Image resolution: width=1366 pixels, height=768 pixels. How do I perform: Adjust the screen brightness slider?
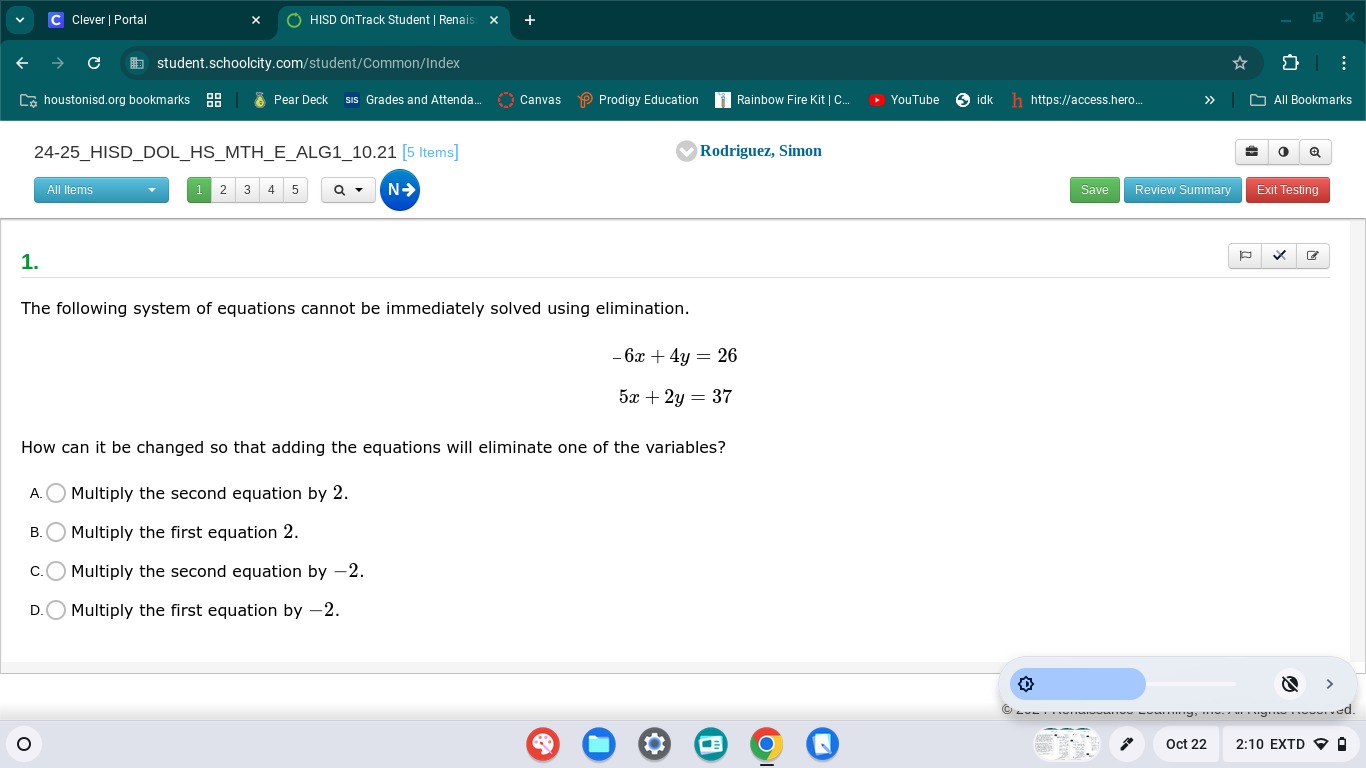[x=1124, y=684]
